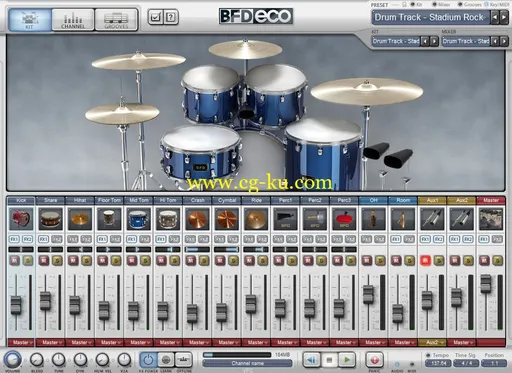Select the Mid Tom slot image
The height and width of the screenshot is (373, 512).
coord(138,219)
